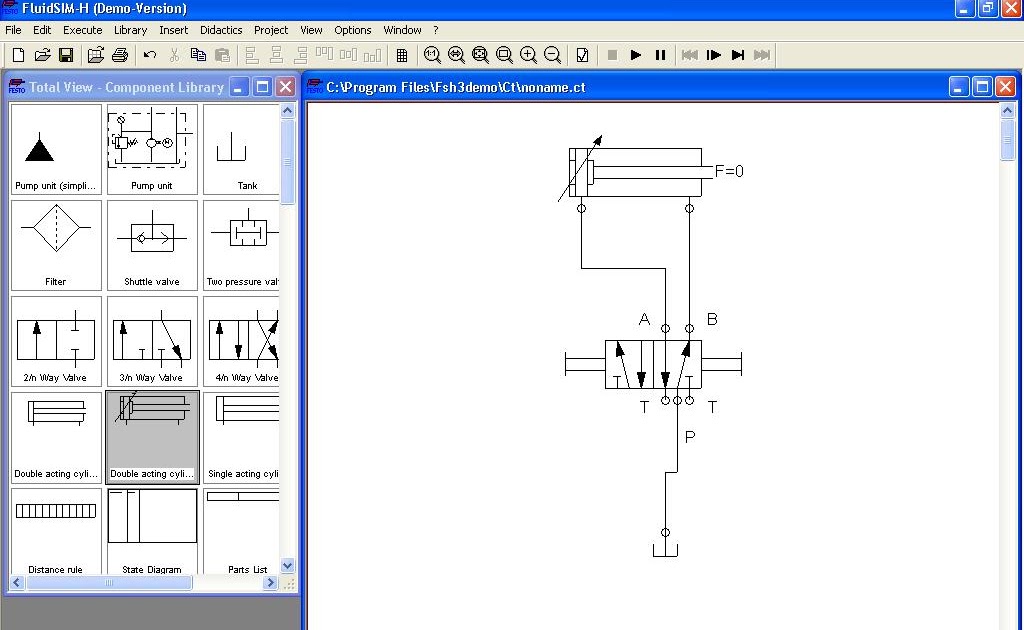Viewport: 1024px width, 630px height.
Task: Print the circuit with printer icon
Action: pyautogui.click(x=120, y=55)
